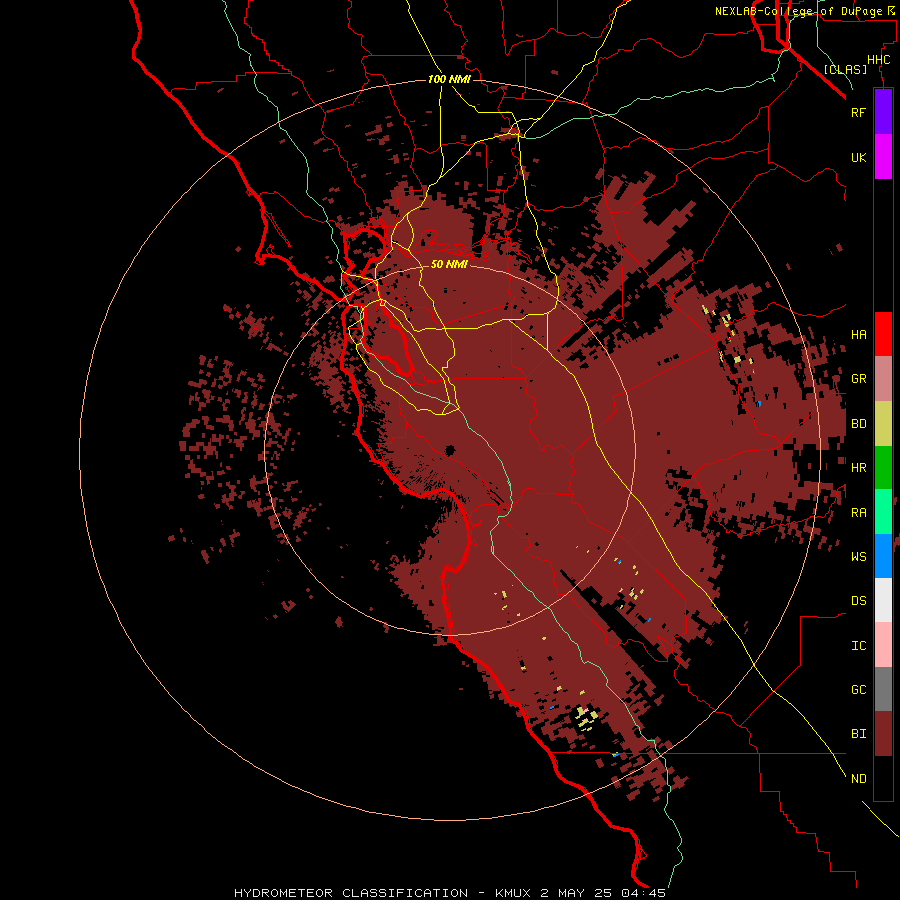The height and width of the screenshot is (900, 900).
Task: Click the IC legend label
Action: point(858,646)
